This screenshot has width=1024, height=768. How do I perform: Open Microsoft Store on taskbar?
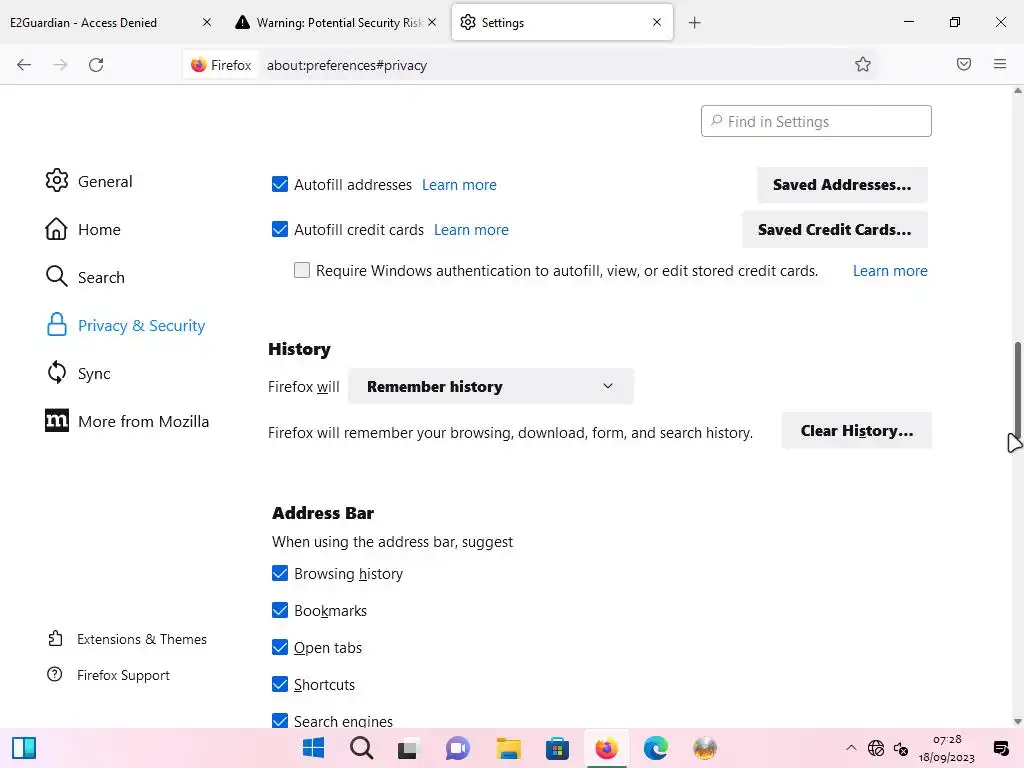pos(557,748)
